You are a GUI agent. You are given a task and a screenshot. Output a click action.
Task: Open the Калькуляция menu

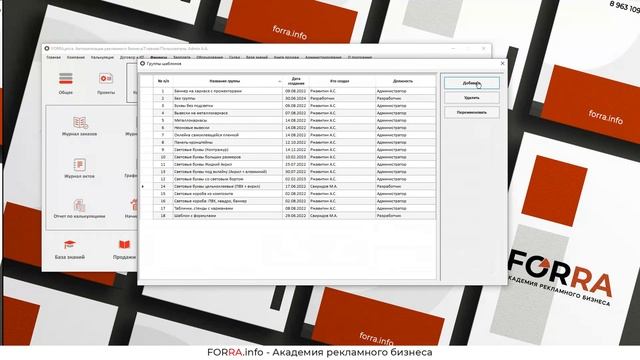pos(102,58)
